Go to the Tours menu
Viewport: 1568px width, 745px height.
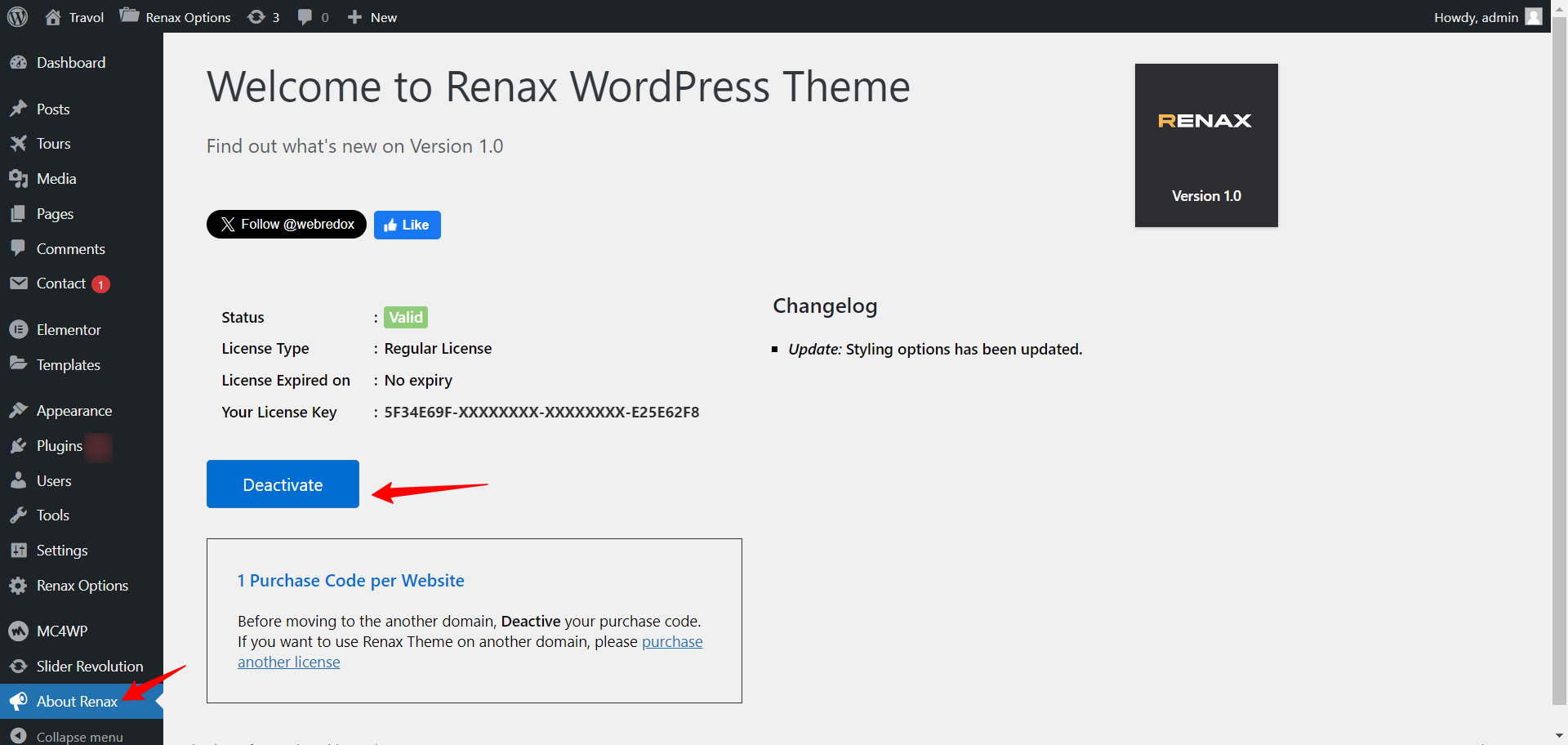pyautogui.click(x=82, y=144)
